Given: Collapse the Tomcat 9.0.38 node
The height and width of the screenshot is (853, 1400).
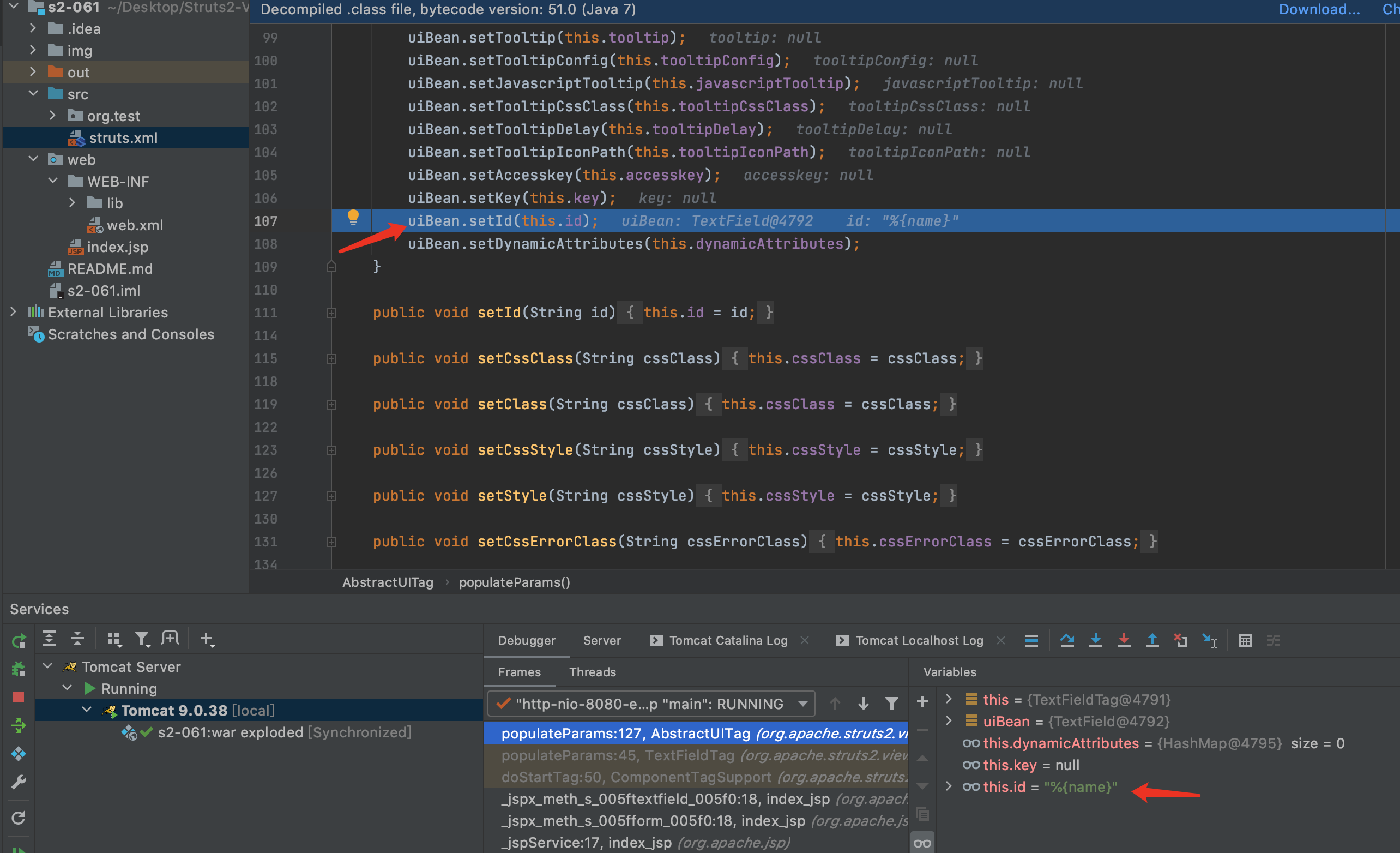Looking at the screenshot, I should click(x=87, y=709).
